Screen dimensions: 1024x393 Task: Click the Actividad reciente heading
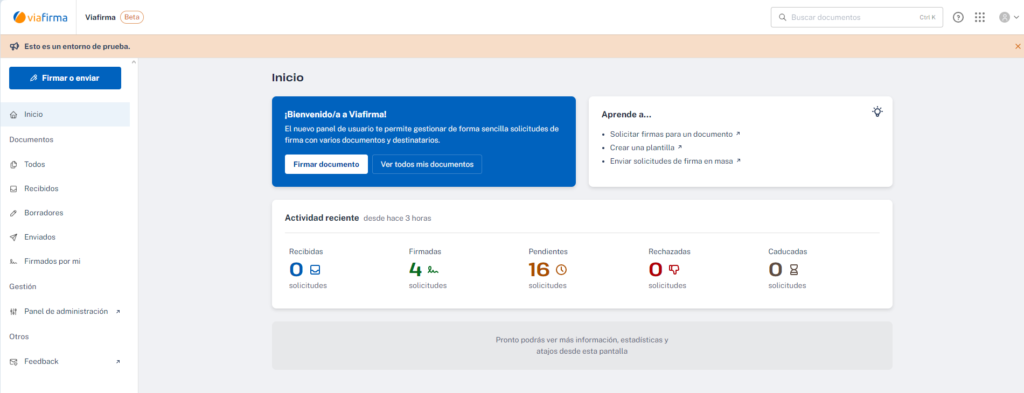(x=322, y=218)
